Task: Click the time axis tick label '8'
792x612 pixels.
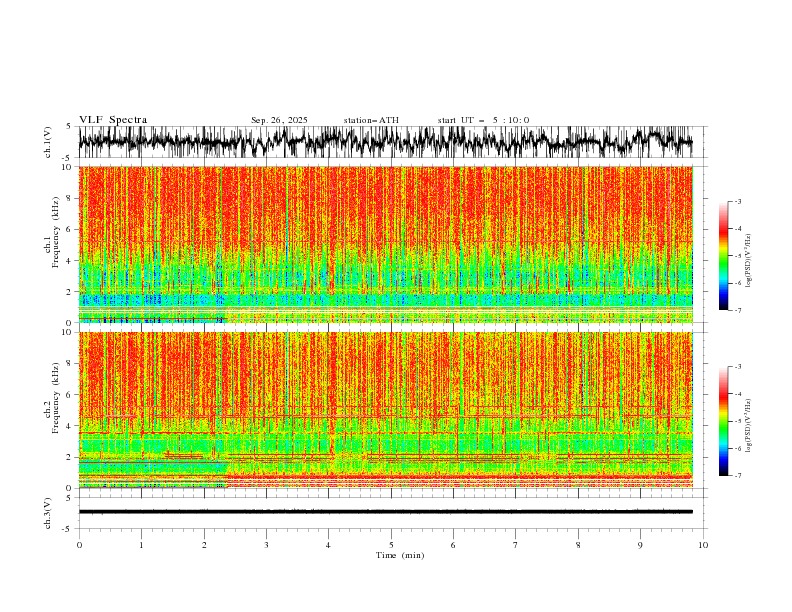Action: click(x=578, y=545)
